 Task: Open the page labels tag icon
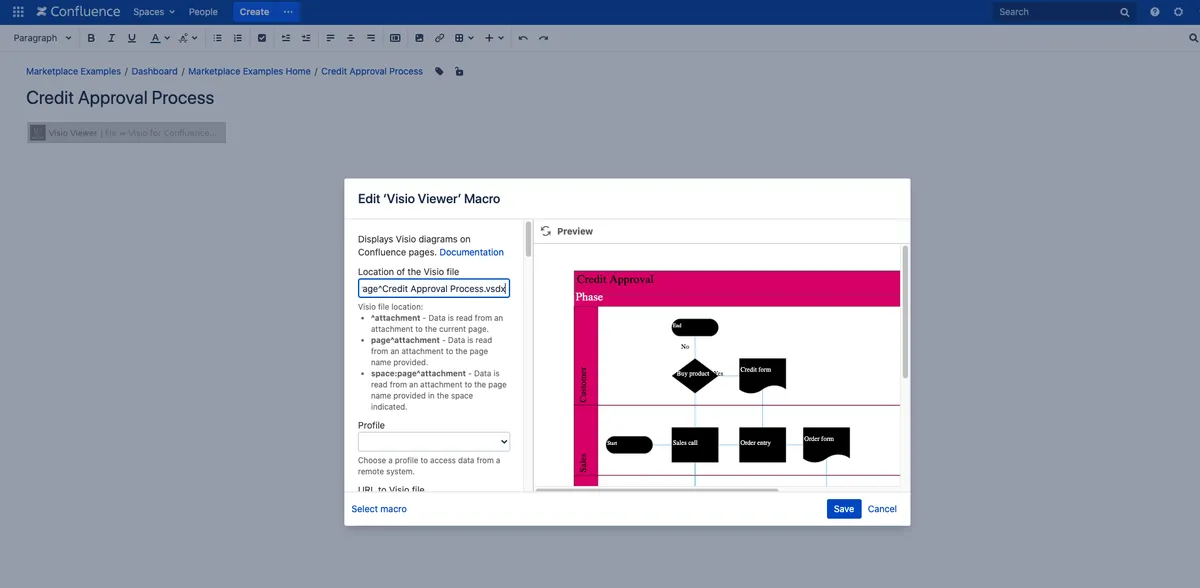click(439, 72)
